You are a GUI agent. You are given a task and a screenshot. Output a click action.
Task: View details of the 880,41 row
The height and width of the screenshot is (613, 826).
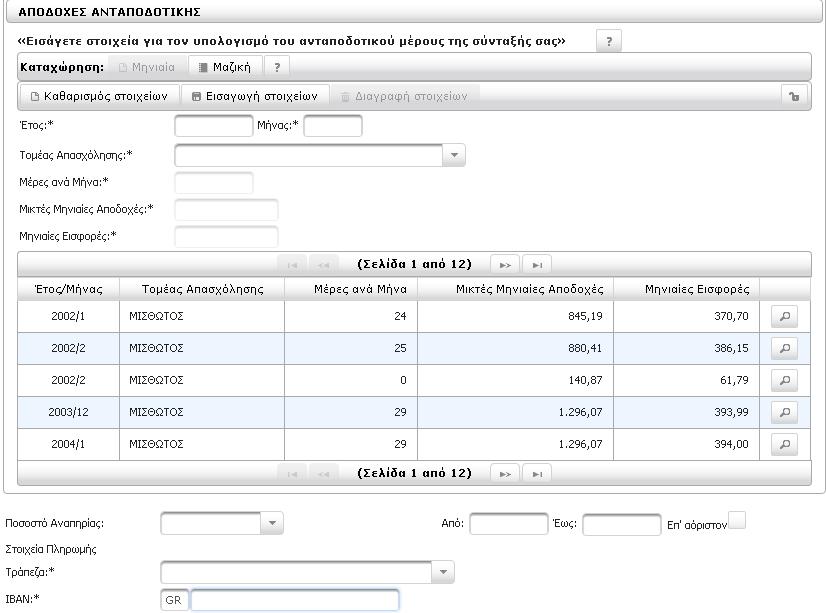coord(784,349)
